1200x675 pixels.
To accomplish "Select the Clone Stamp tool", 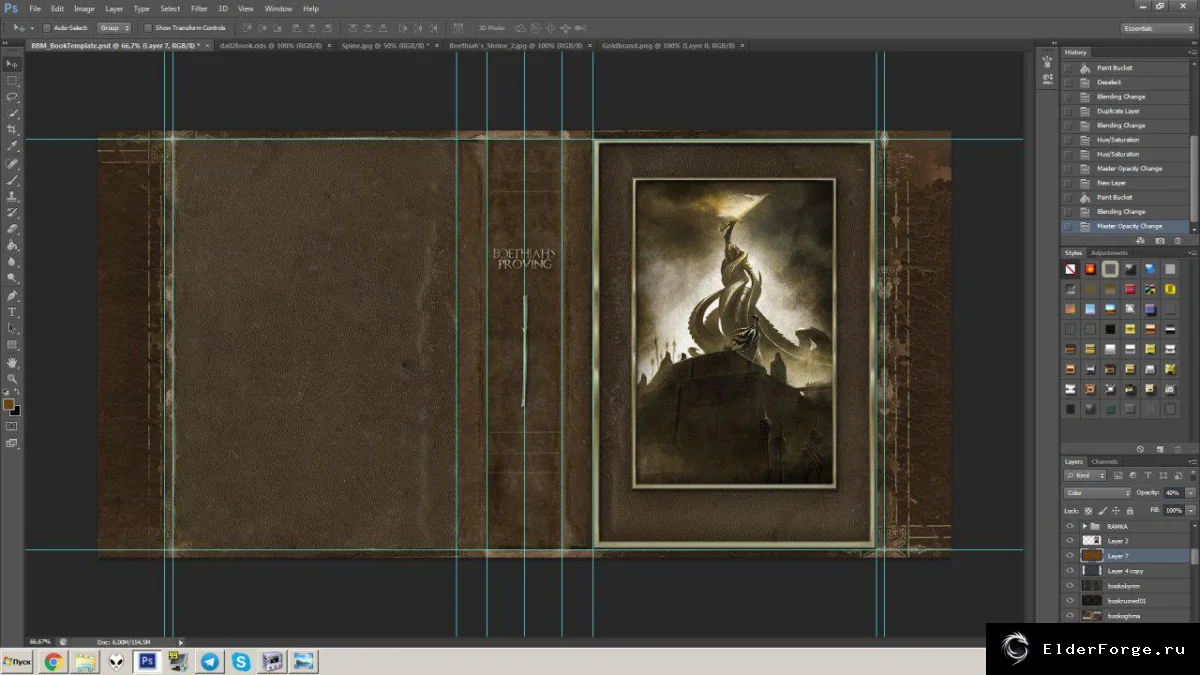I will click(x=12, y=197).
